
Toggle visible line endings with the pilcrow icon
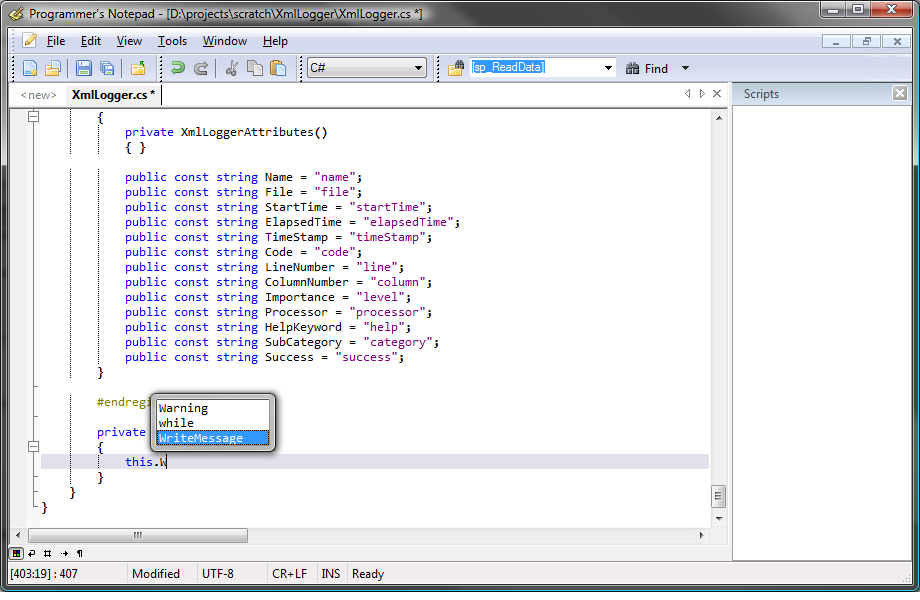tap(79, 553)
